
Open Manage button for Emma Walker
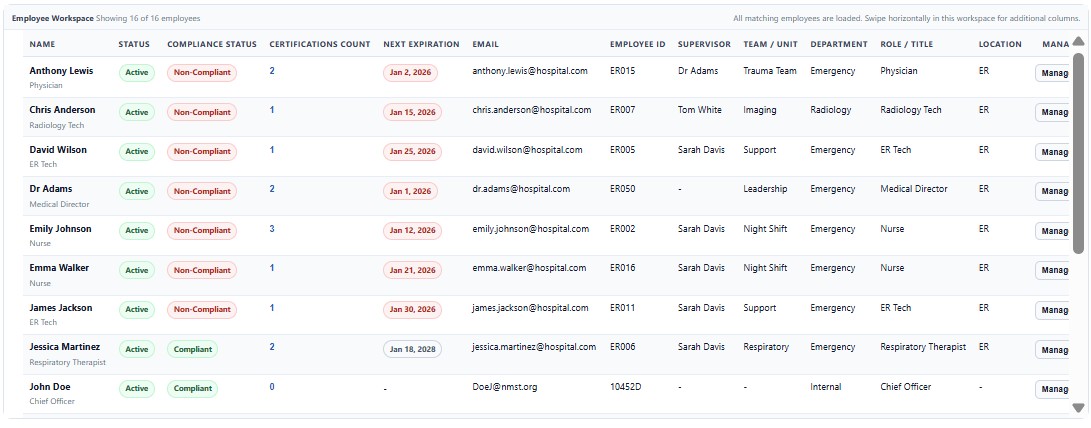point(1052,270)
